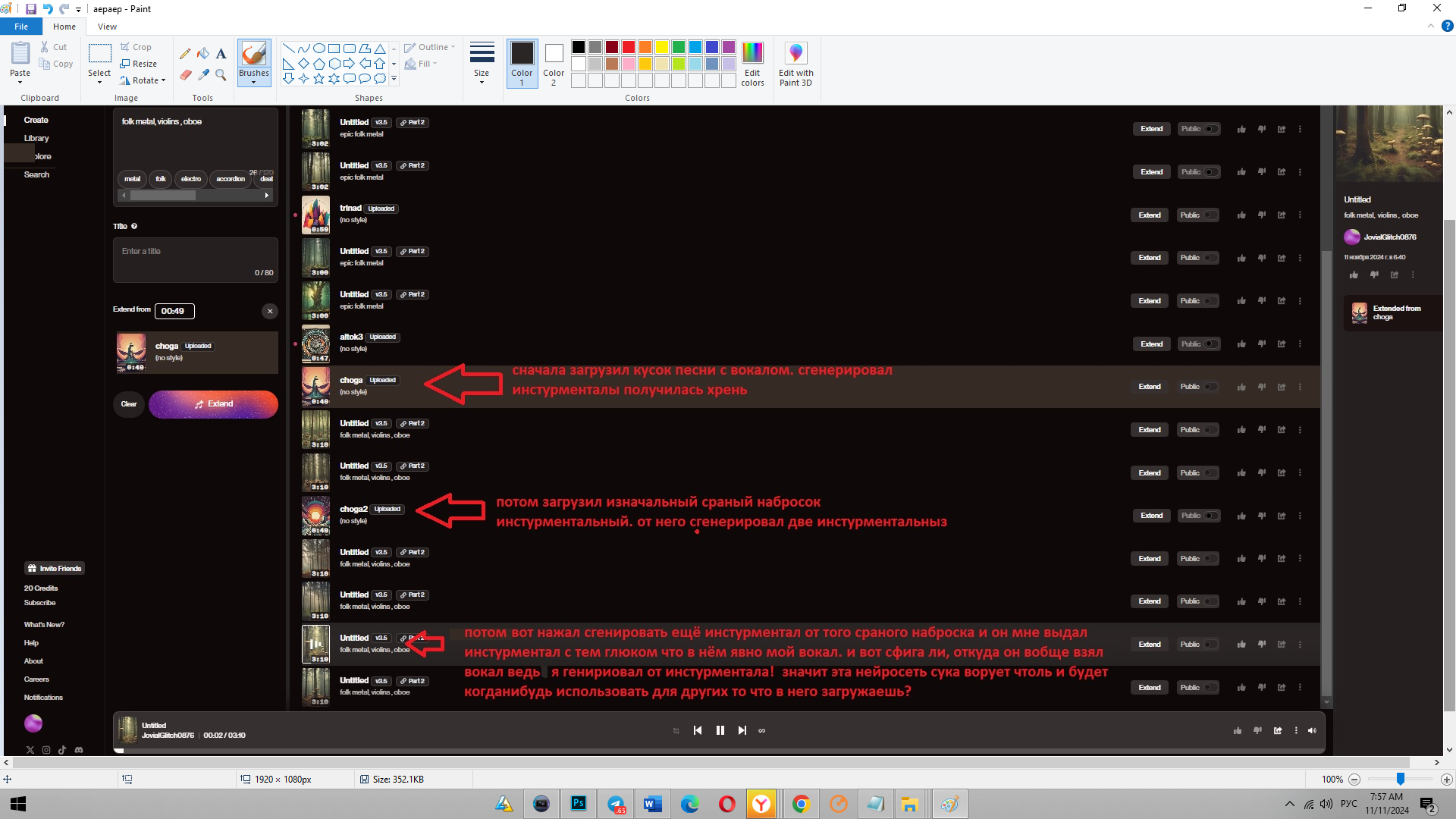Open Paint Help icon
This screenshot has height=819, width=1456.
1447,26
